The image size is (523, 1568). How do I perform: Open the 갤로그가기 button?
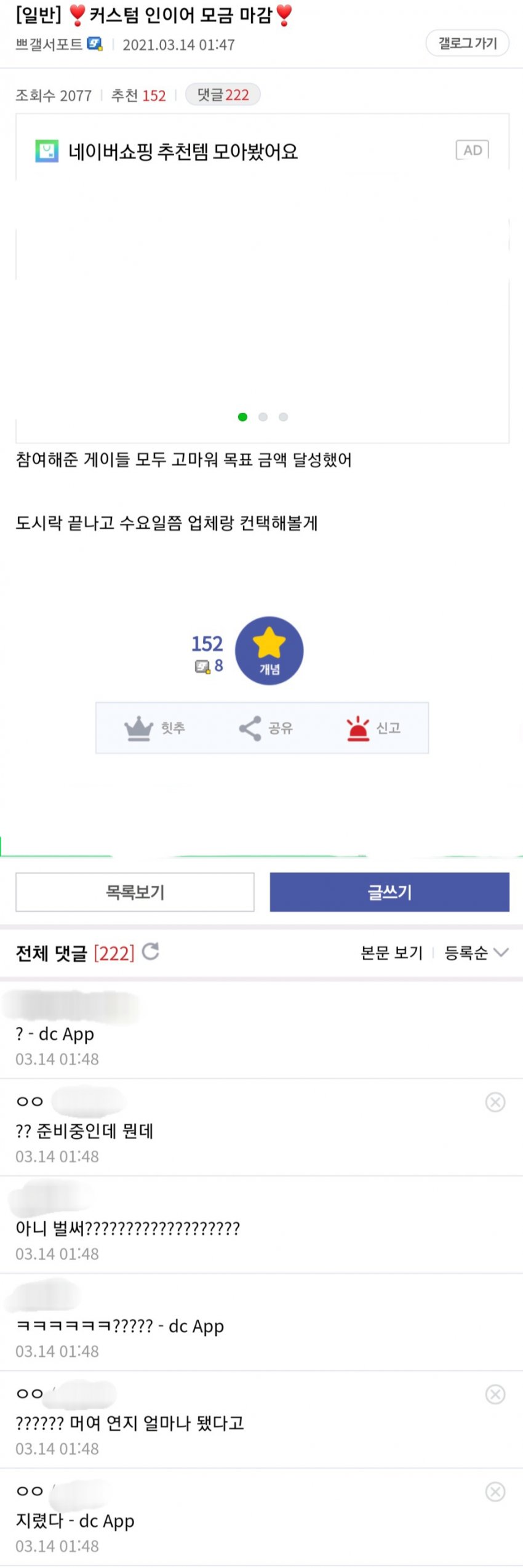(x=467, y=43)
